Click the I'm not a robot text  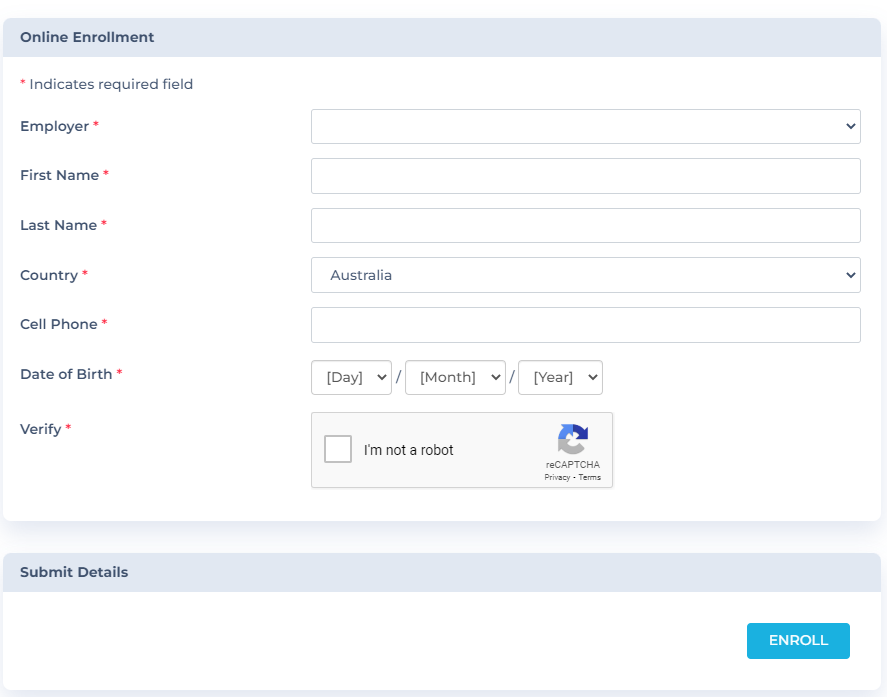408,450
